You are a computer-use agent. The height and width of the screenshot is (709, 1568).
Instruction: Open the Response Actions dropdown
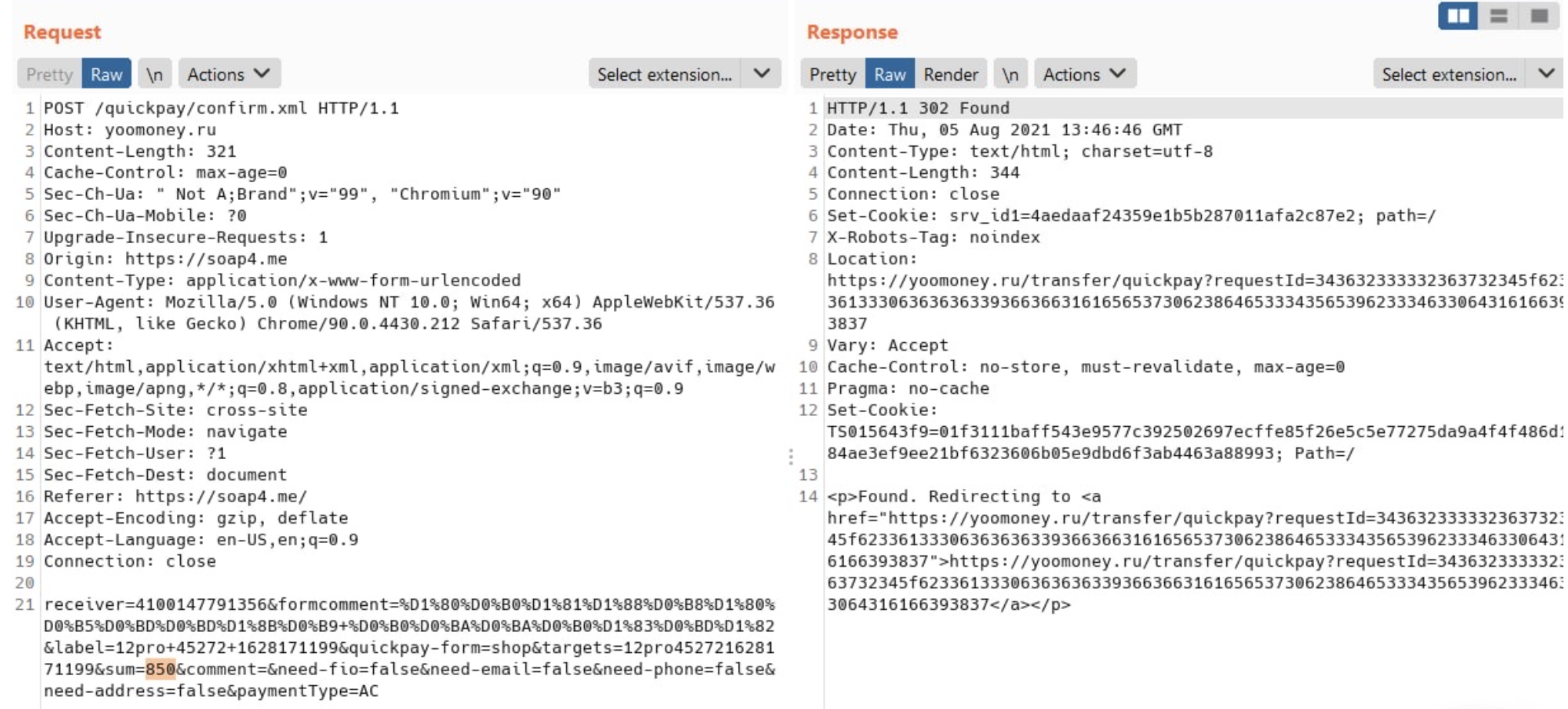pos(1084,75)
